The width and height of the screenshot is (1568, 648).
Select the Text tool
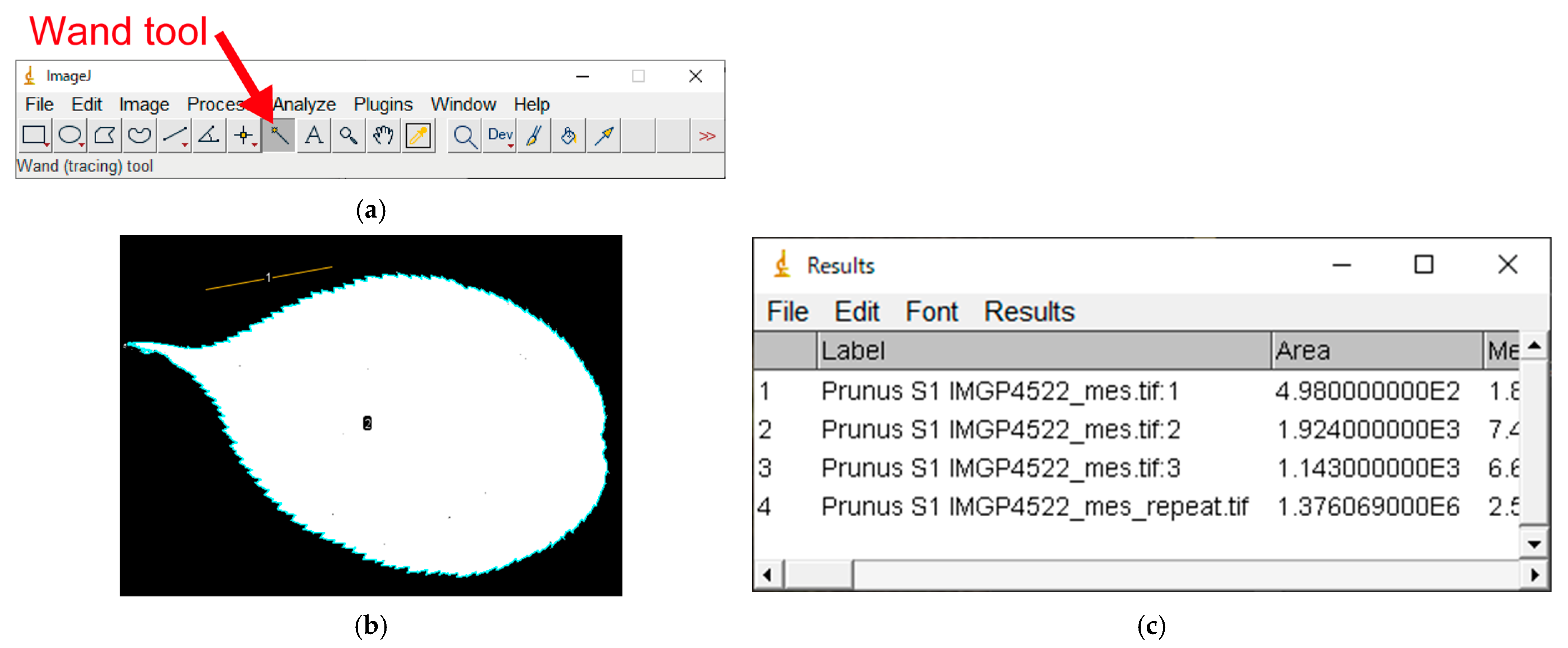click(314, 135)
